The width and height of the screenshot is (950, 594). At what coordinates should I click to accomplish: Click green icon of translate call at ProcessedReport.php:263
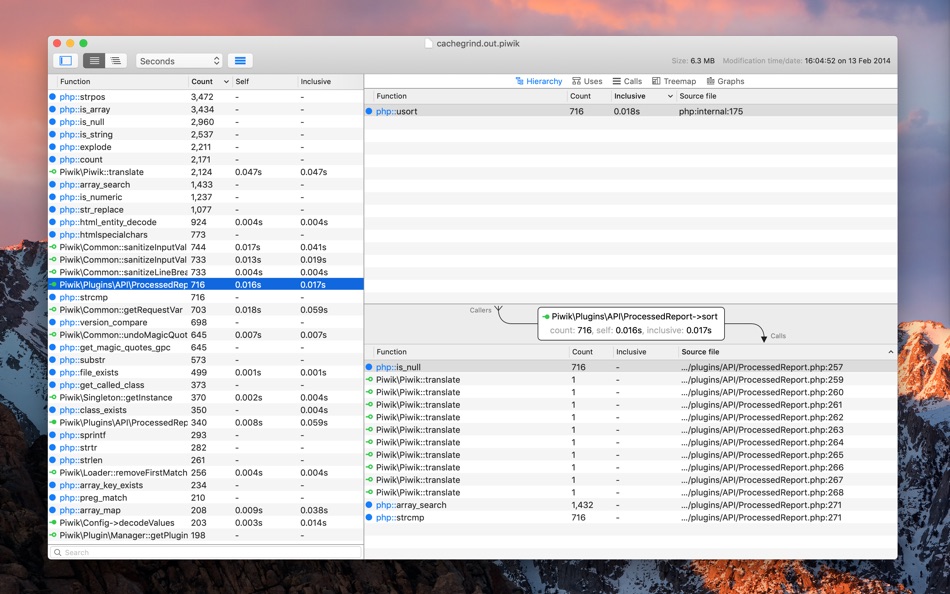pos(369,430)
